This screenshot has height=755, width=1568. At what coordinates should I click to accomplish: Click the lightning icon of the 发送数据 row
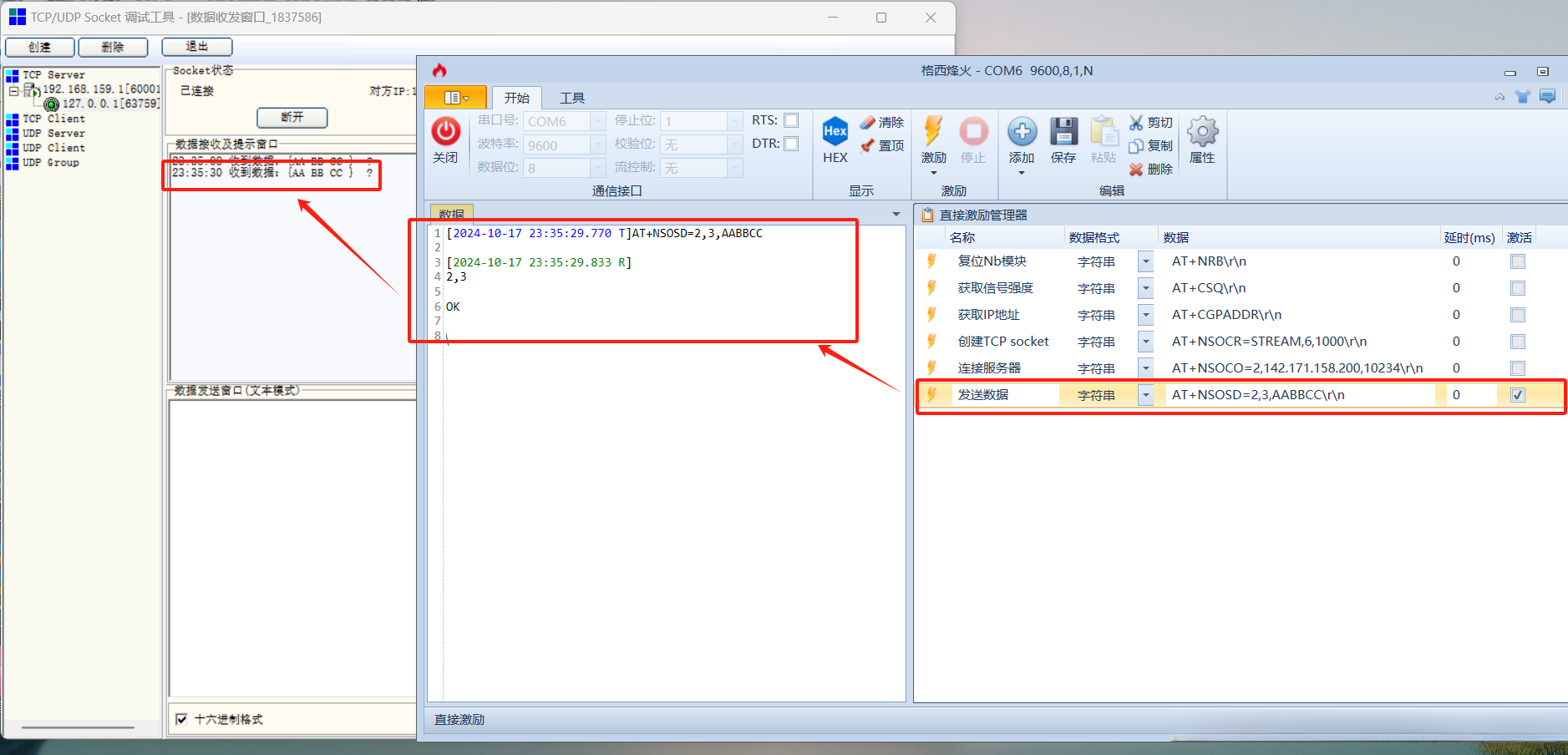click(931, 395)
